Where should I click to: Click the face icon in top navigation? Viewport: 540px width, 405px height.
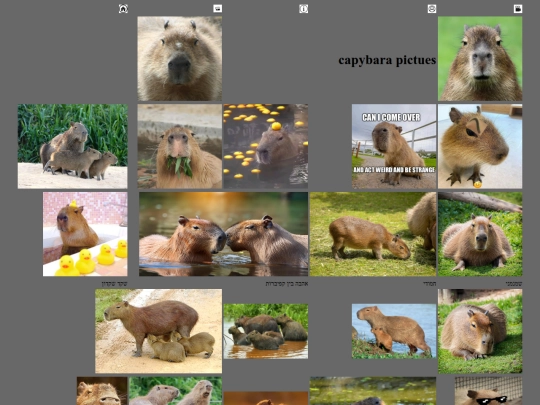[432, 9]
